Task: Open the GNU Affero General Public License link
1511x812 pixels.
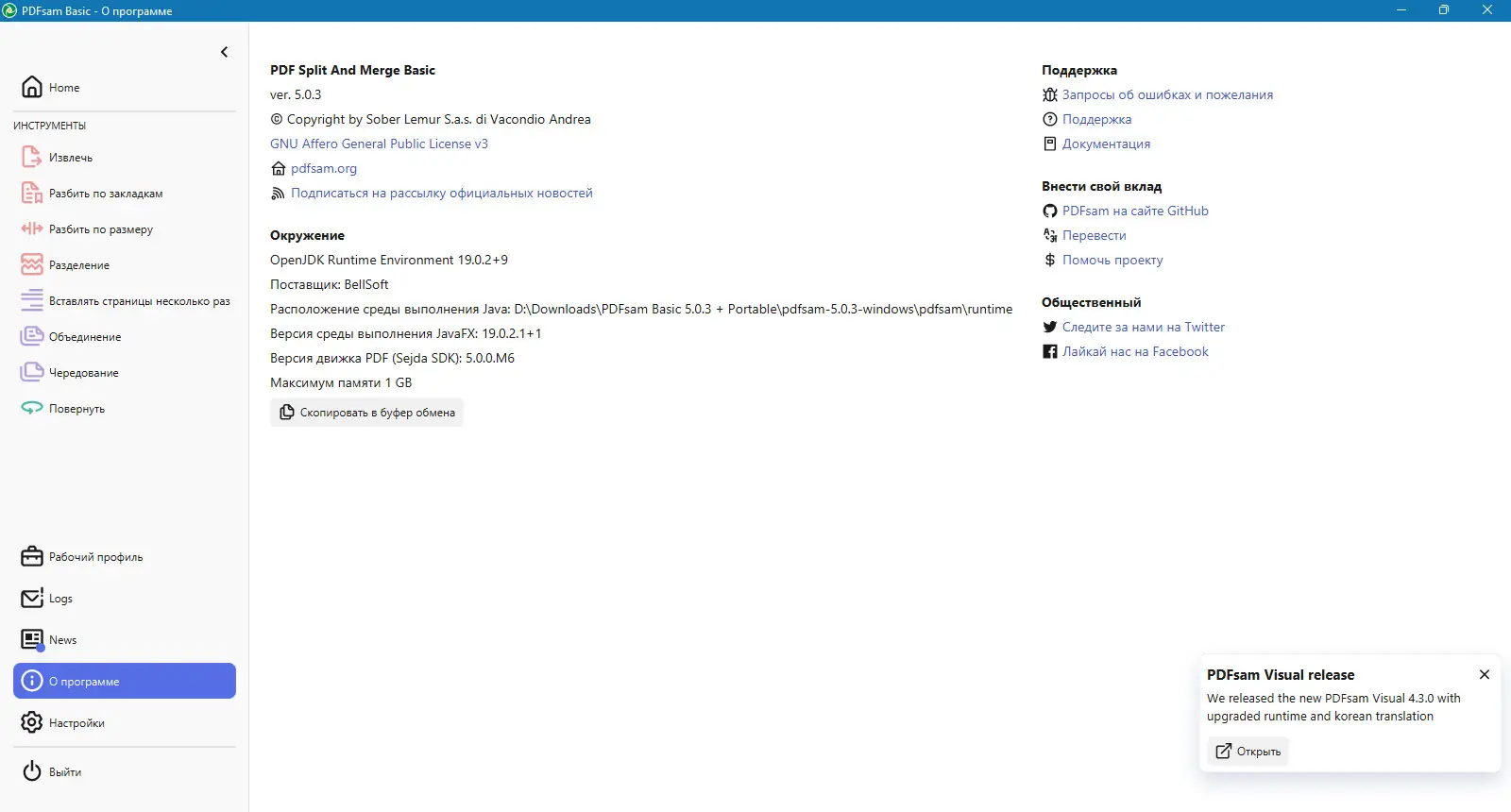Action: tap(379, 144)
